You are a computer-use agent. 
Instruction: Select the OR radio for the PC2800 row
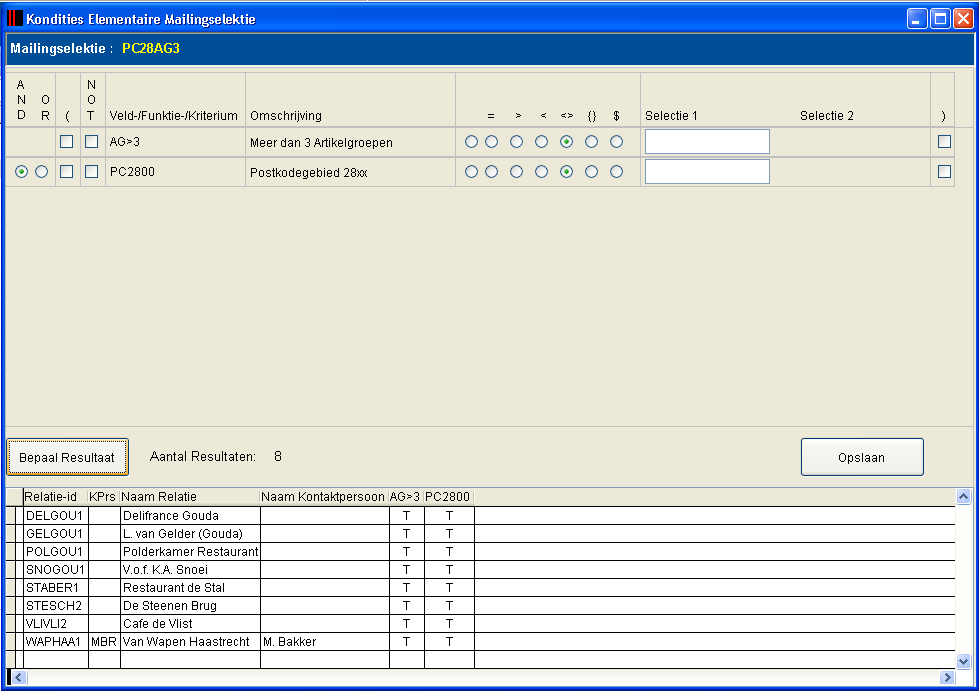[x=41, y=172]
